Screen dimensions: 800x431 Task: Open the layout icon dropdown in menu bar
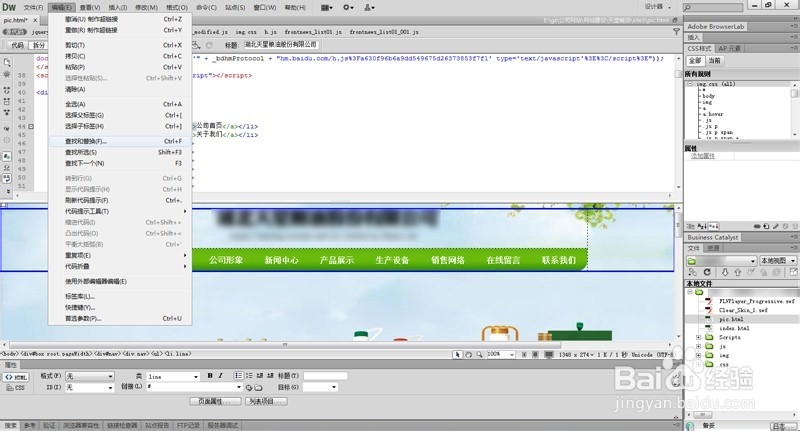[327, 8]
